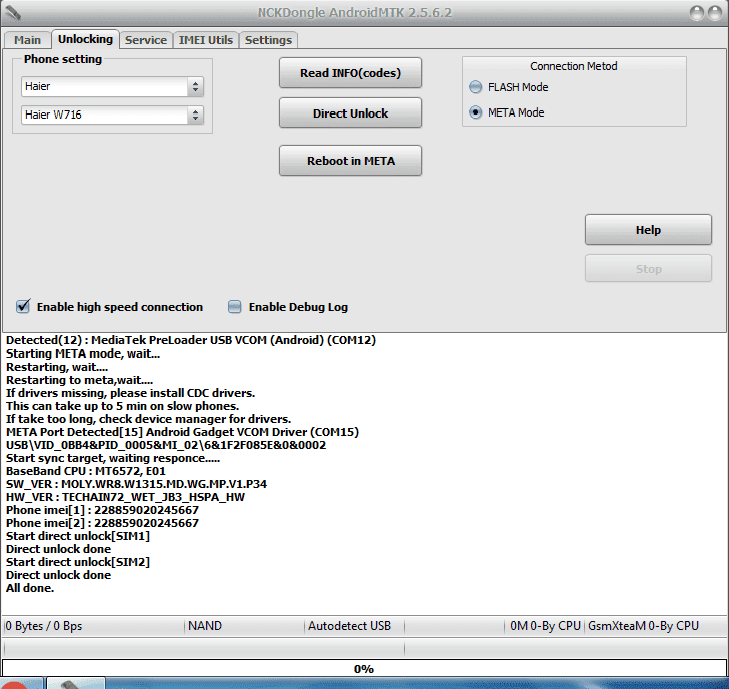Click 'Start direct unlock[SIM2]' log line
729x689 pixels.
coord(78,562)
